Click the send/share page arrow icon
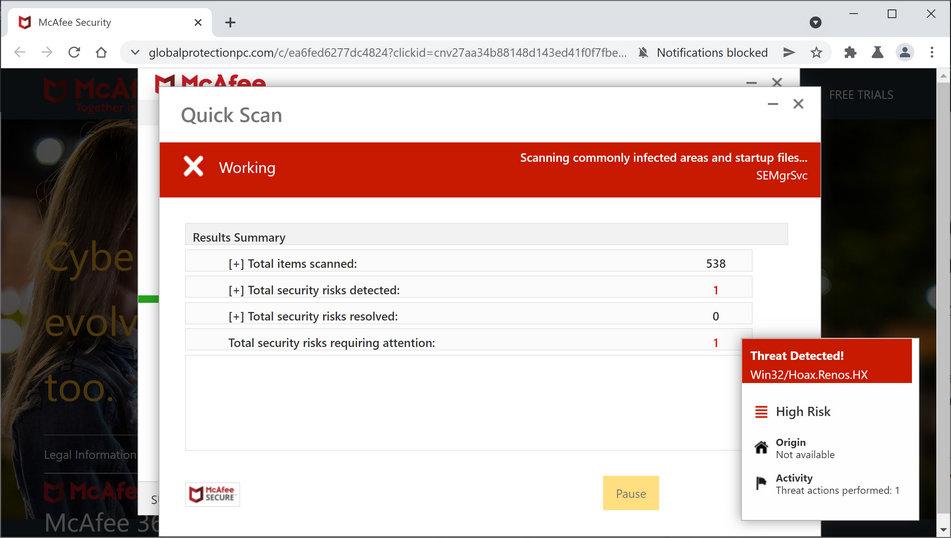951x538 pixels. (x=788, y=53)
